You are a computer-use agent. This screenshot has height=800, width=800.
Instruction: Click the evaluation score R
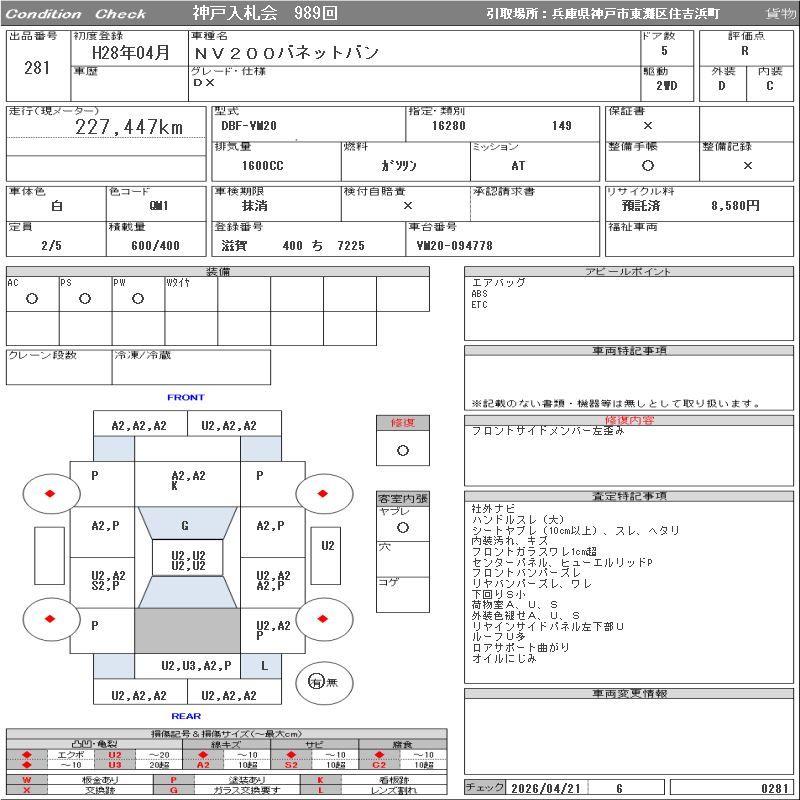(x=745, y=51)
